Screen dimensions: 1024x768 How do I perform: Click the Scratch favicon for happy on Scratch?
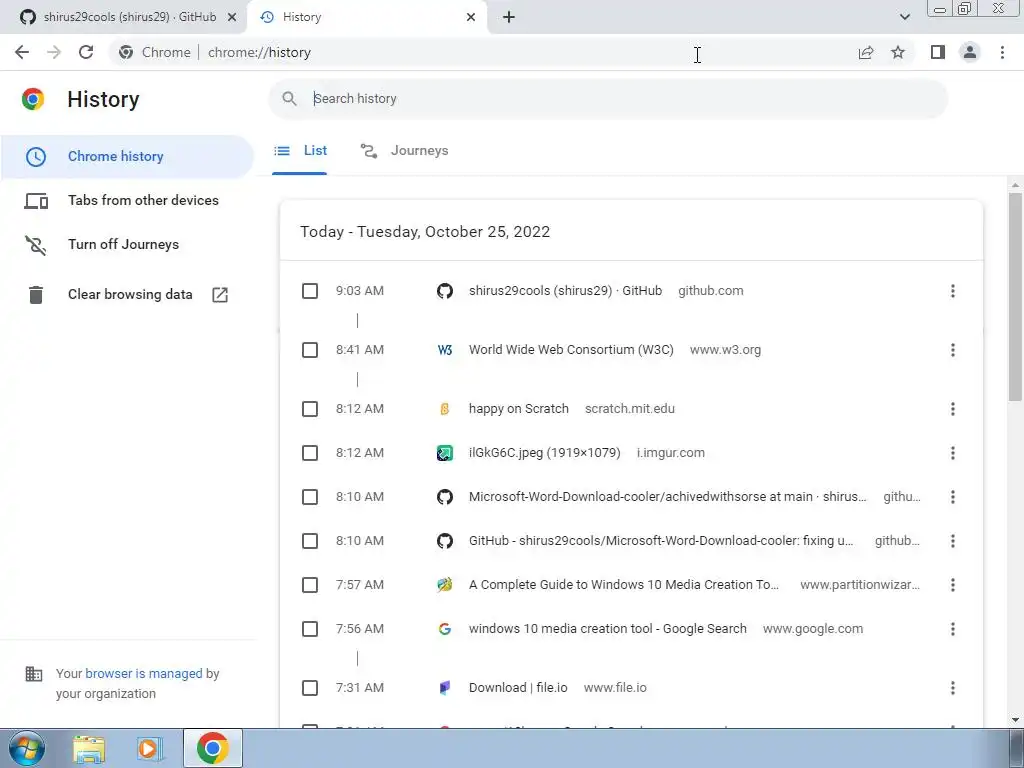pos(445,409)
